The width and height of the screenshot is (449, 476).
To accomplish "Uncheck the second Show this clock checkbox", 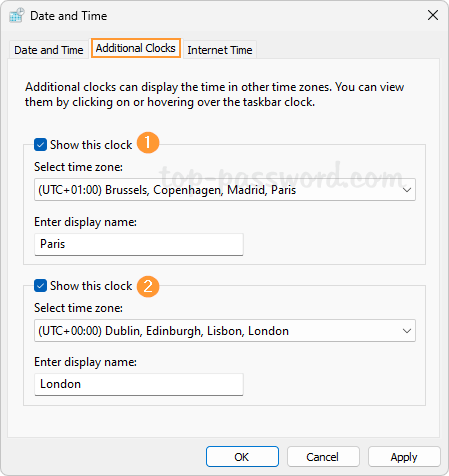I will click(40, 286).
